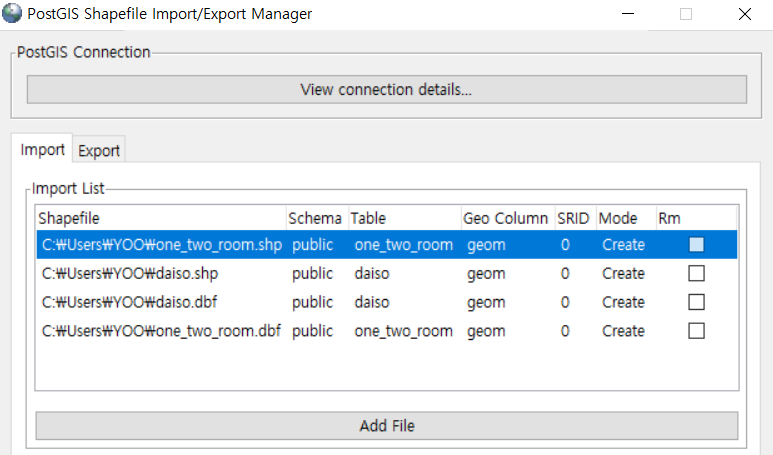Click the PostGIS globe application icon
The width and height of the screenshot is (773, 455).
[12, 13]
